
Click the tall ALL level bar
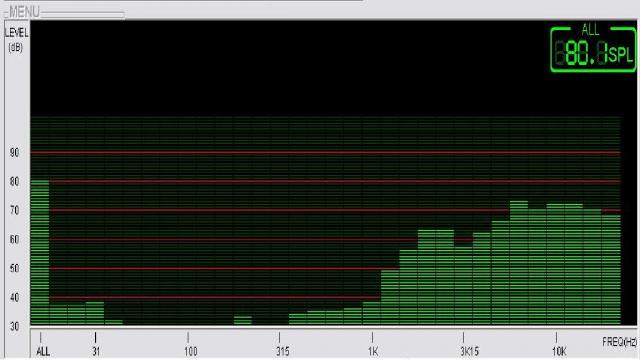click(40, 252)
